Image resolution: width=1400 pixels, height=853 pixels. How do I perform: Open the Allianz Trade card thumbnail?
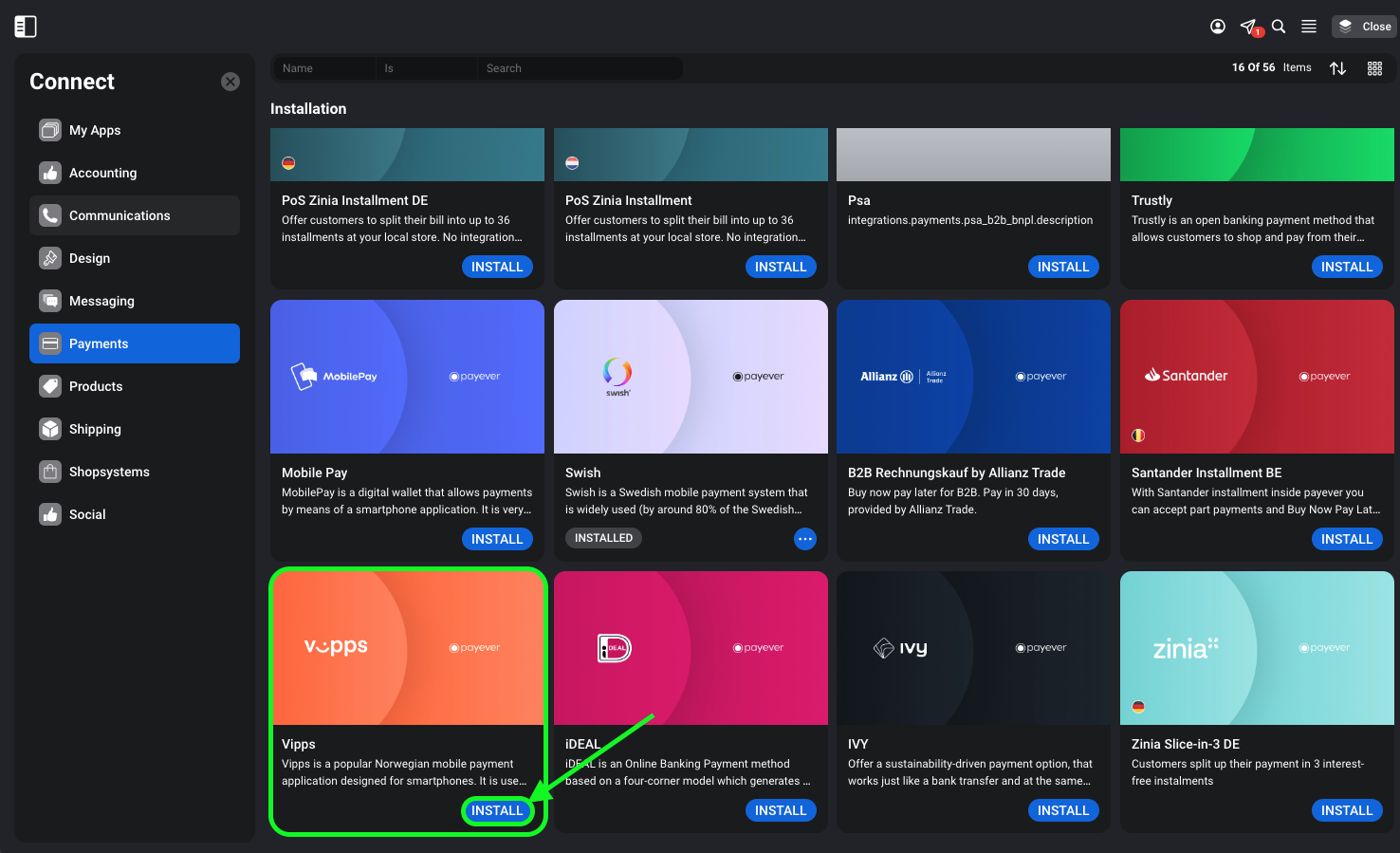click(x=973, y=377)
